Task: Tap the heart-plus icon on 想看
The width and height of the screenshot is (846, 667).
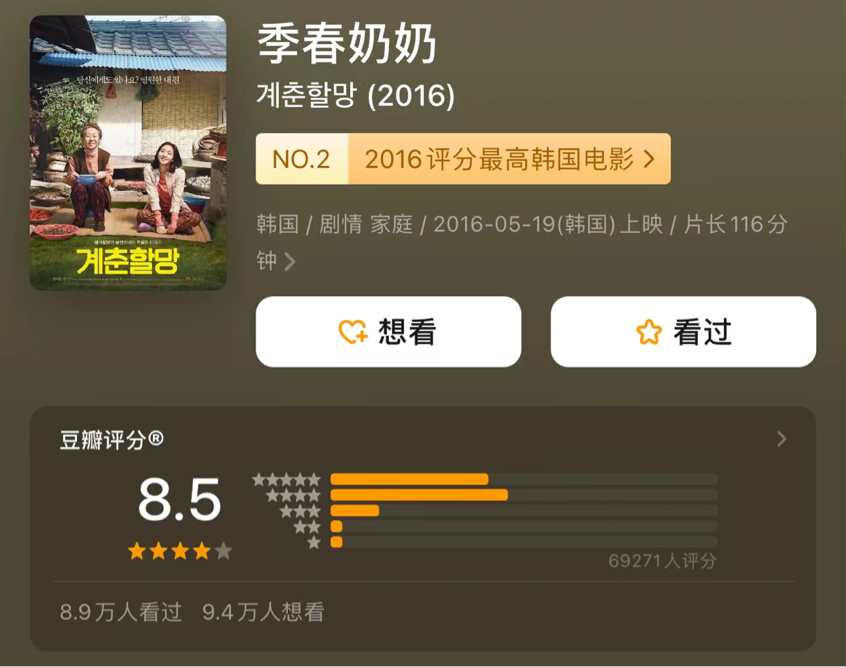Action: pos(353,332)
